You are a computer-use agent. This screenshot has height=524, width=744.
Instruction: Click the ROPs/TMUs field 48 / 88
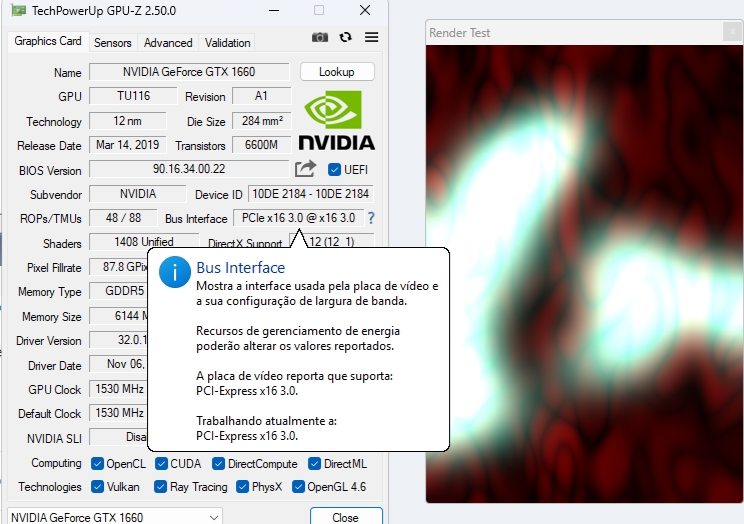pos(123,218)
